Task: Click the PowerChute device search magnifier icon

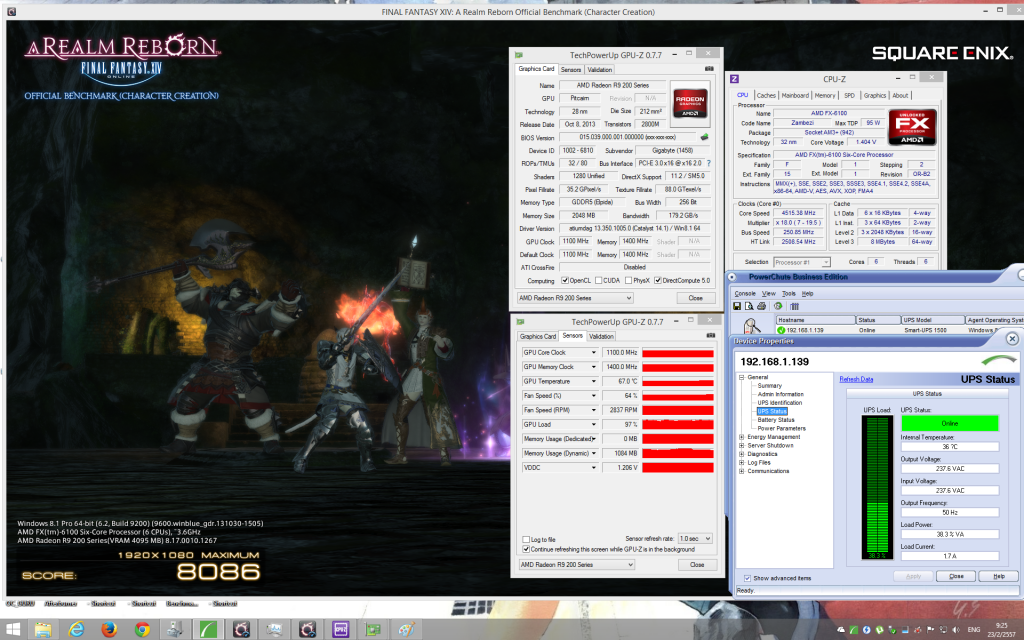Action: point(751,325)
